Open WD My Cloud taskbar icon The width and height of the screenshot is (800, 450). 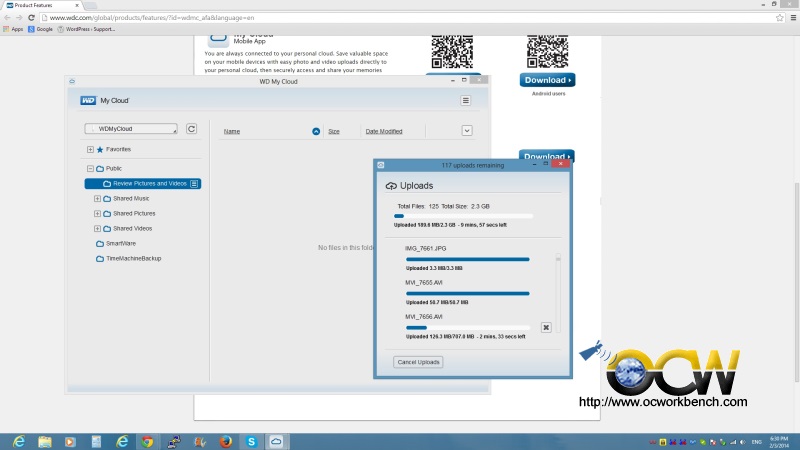pos(276,441)
